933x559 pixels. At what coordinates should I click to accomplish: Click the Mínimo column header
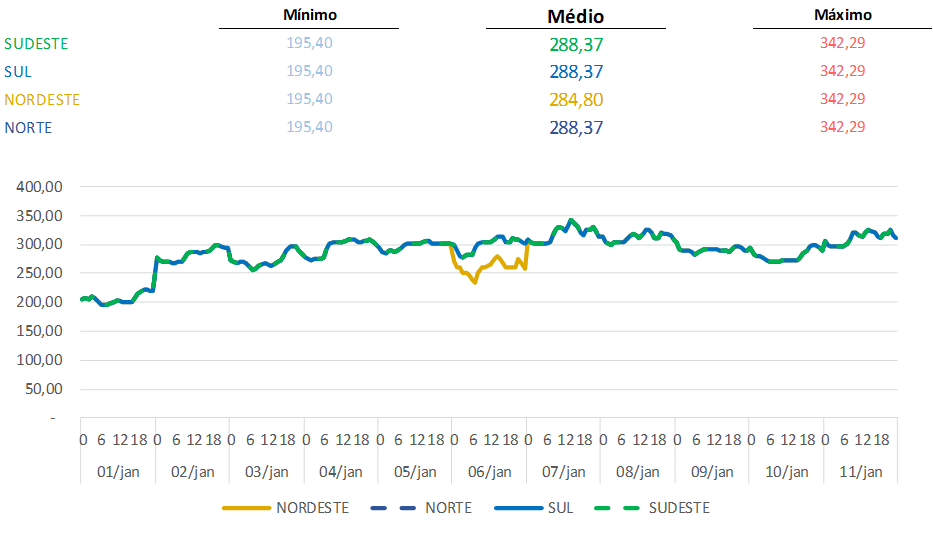[309, 15]
